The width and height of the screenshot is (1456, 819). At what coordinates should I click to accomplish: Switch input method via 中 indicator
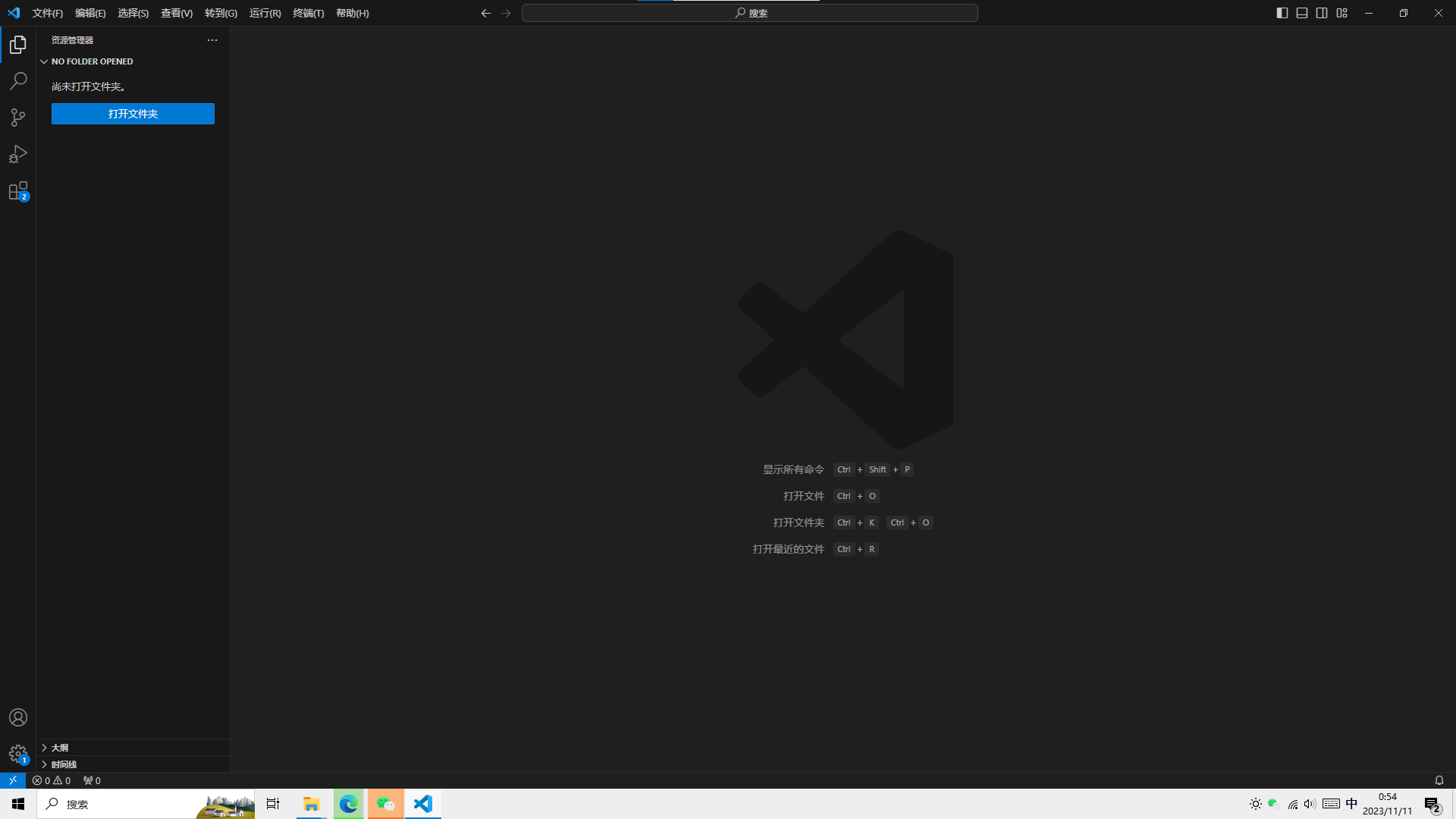tap(1351, 804)
